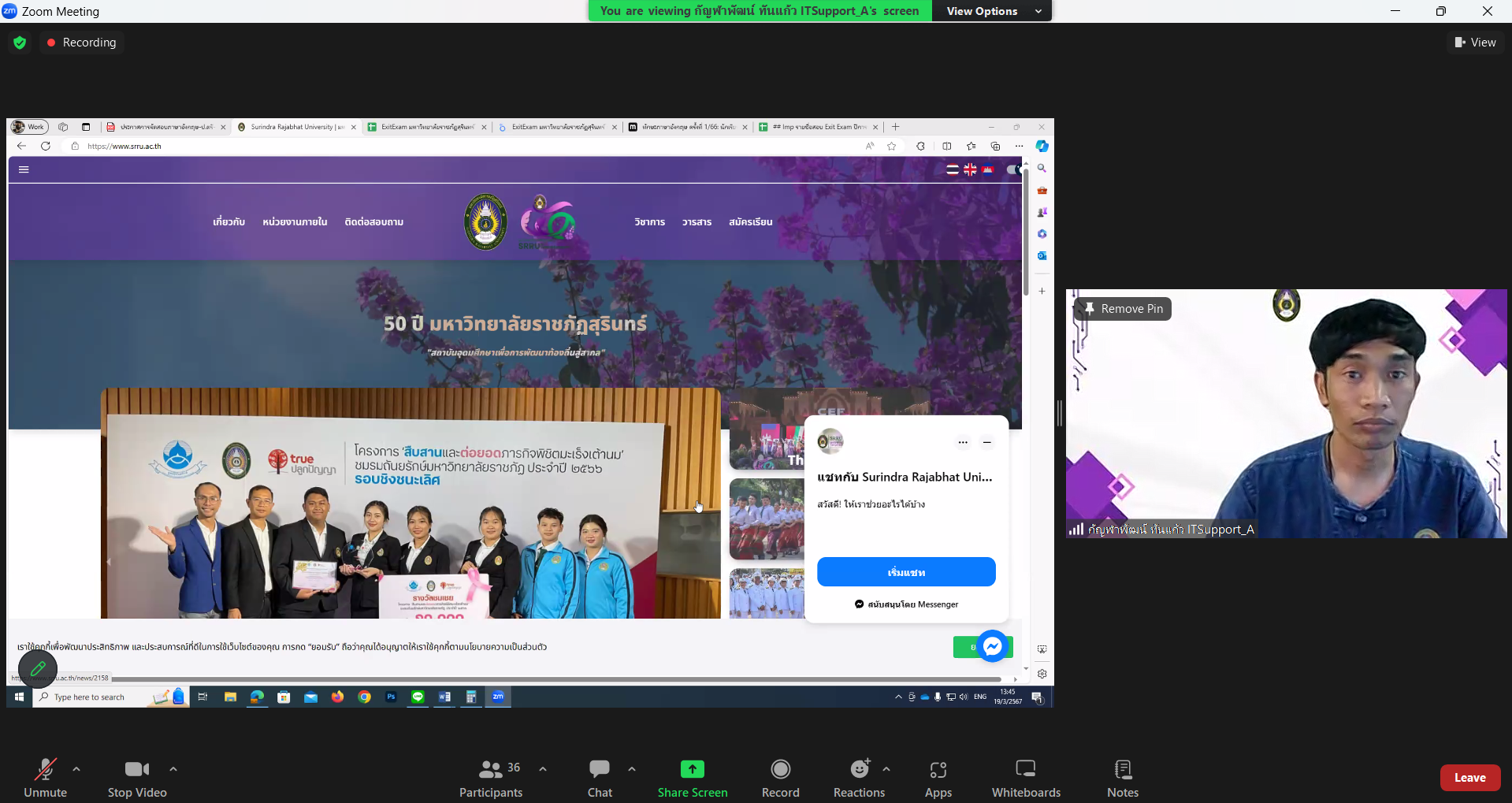The image size is (1512, 803).
Task: Stop Video using the camera icon
Action: 137,769
